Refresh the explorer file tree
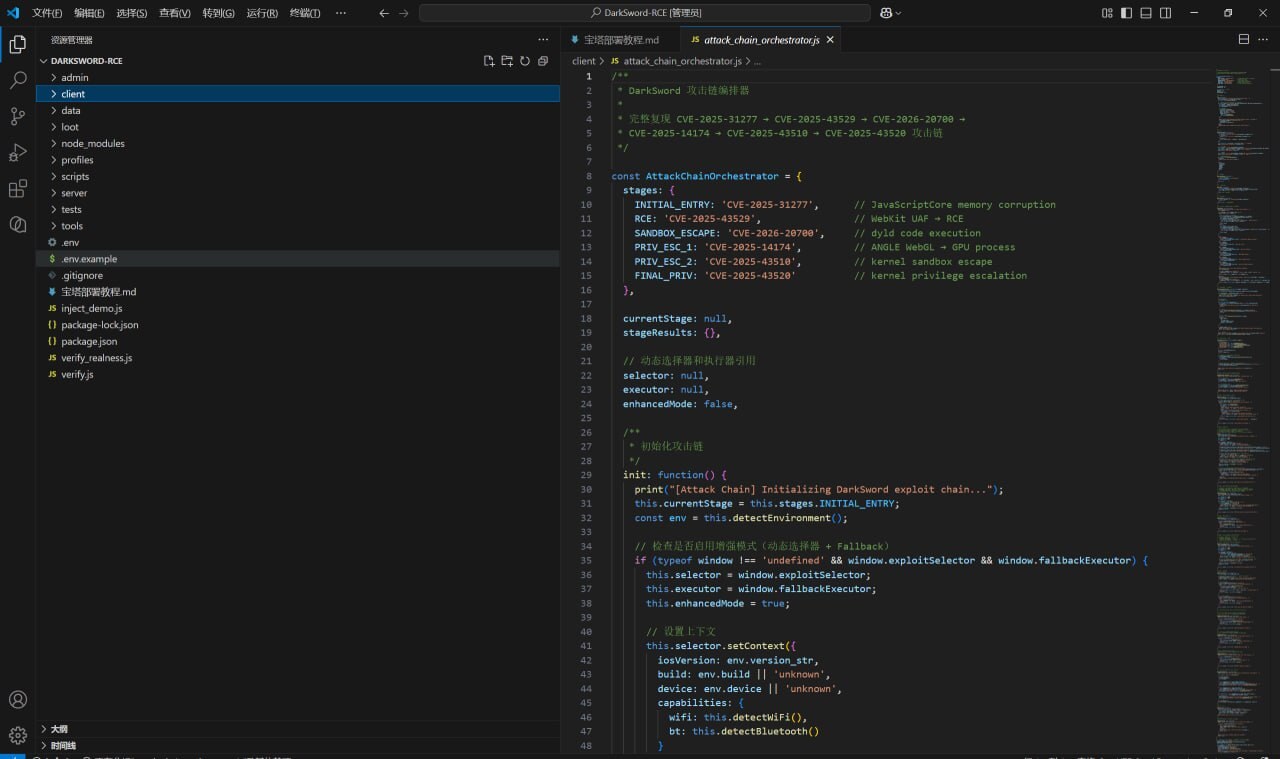 (525, 61)
